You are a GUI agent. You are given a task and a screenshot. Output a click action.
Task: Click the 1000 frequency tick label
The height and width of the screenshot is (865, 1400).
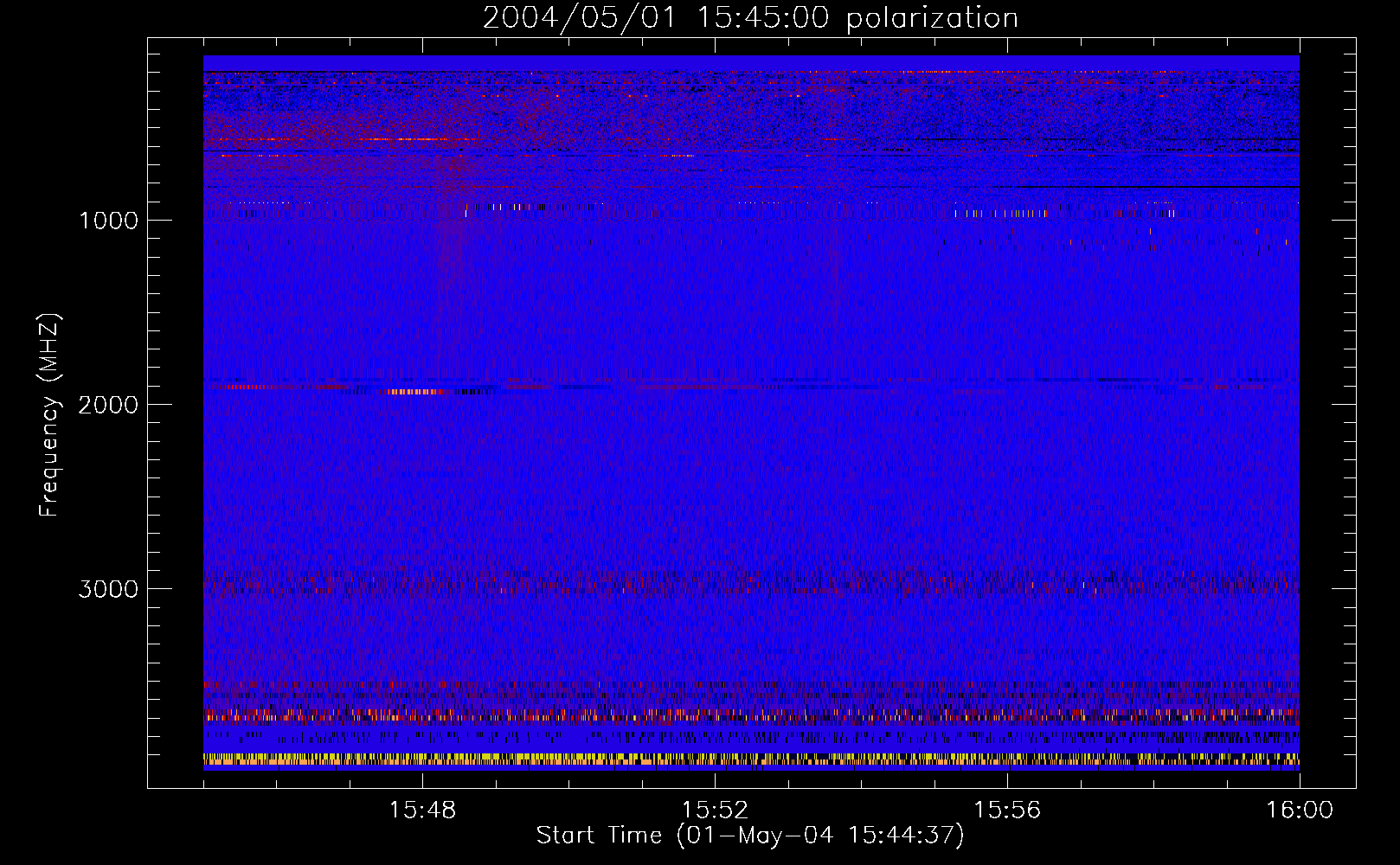(x=108, y=221)
